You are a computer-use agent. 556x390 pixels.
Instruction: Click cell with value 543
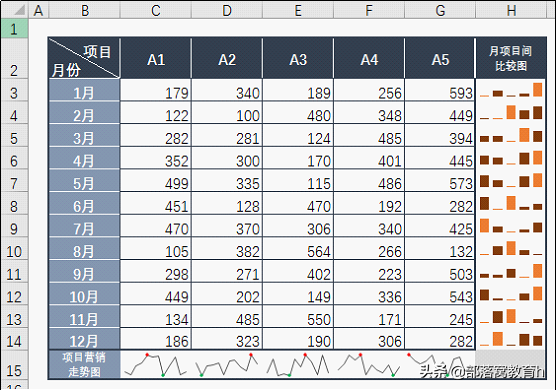pyautogui.click(x=440, y=294)
